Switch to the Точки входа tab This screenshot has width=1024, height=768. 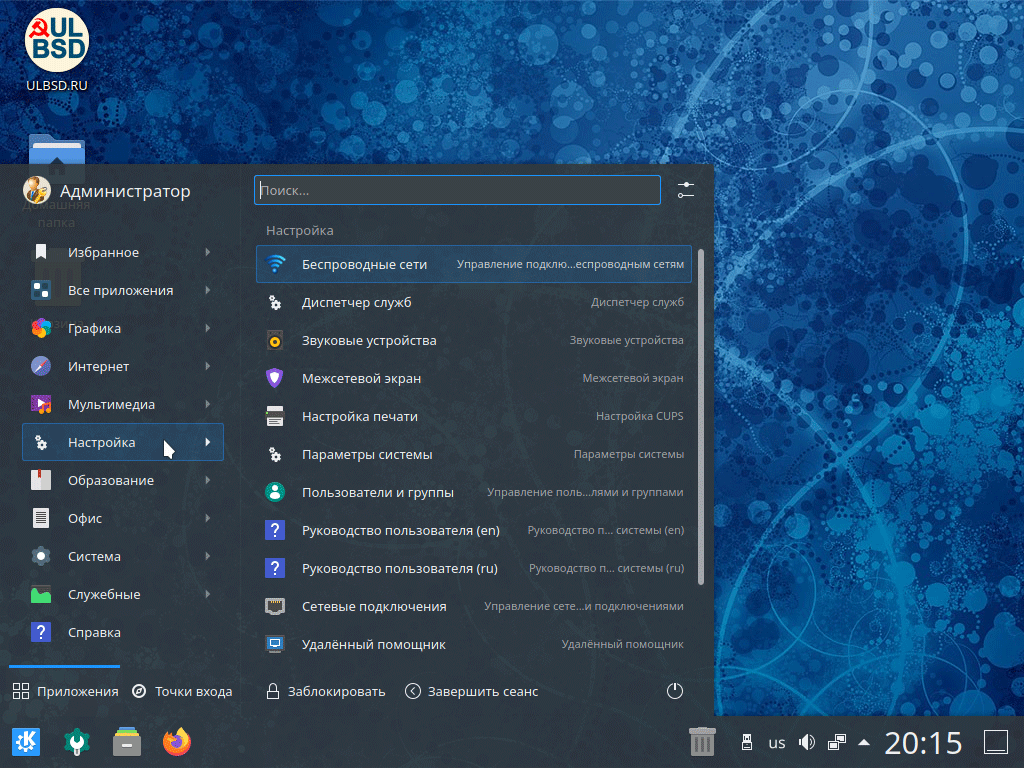(182, 691)
